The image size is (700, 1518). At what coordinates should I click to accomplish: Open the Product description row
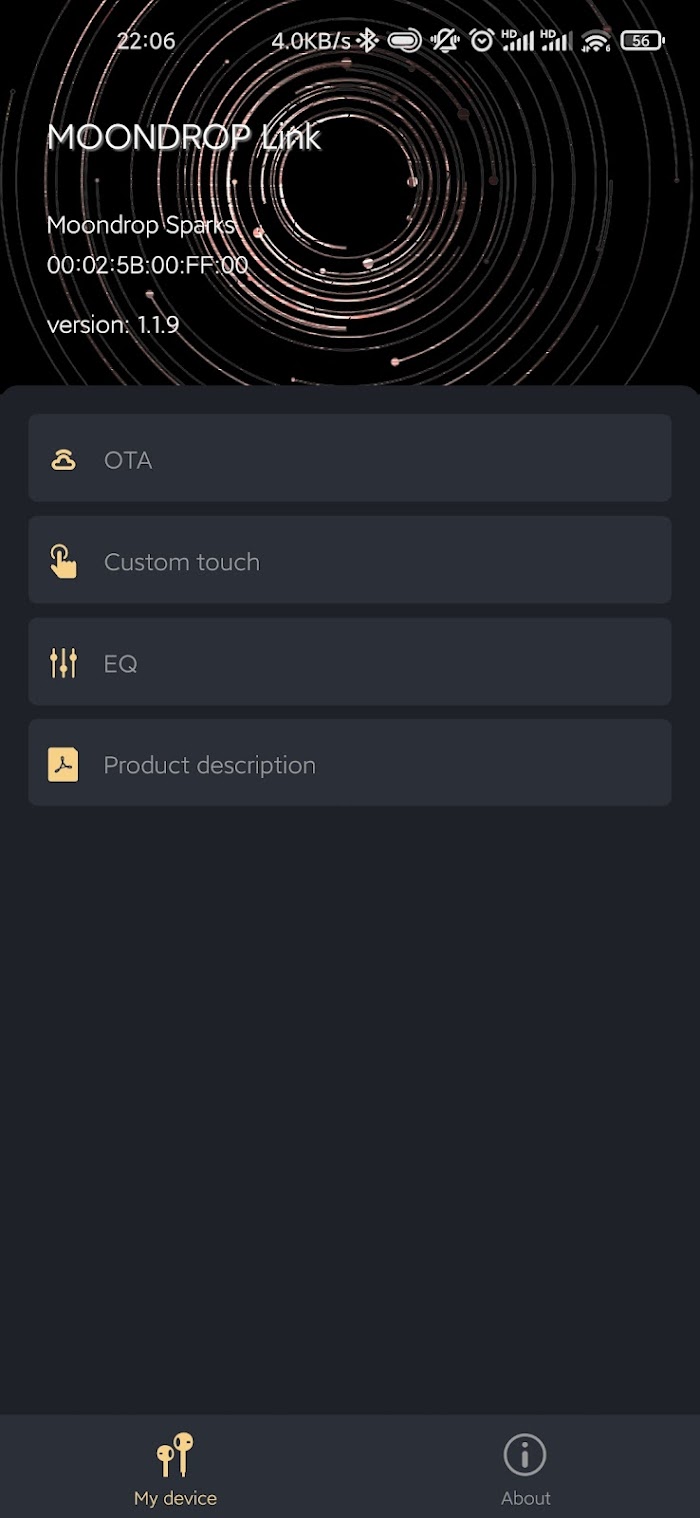(350, 763)
